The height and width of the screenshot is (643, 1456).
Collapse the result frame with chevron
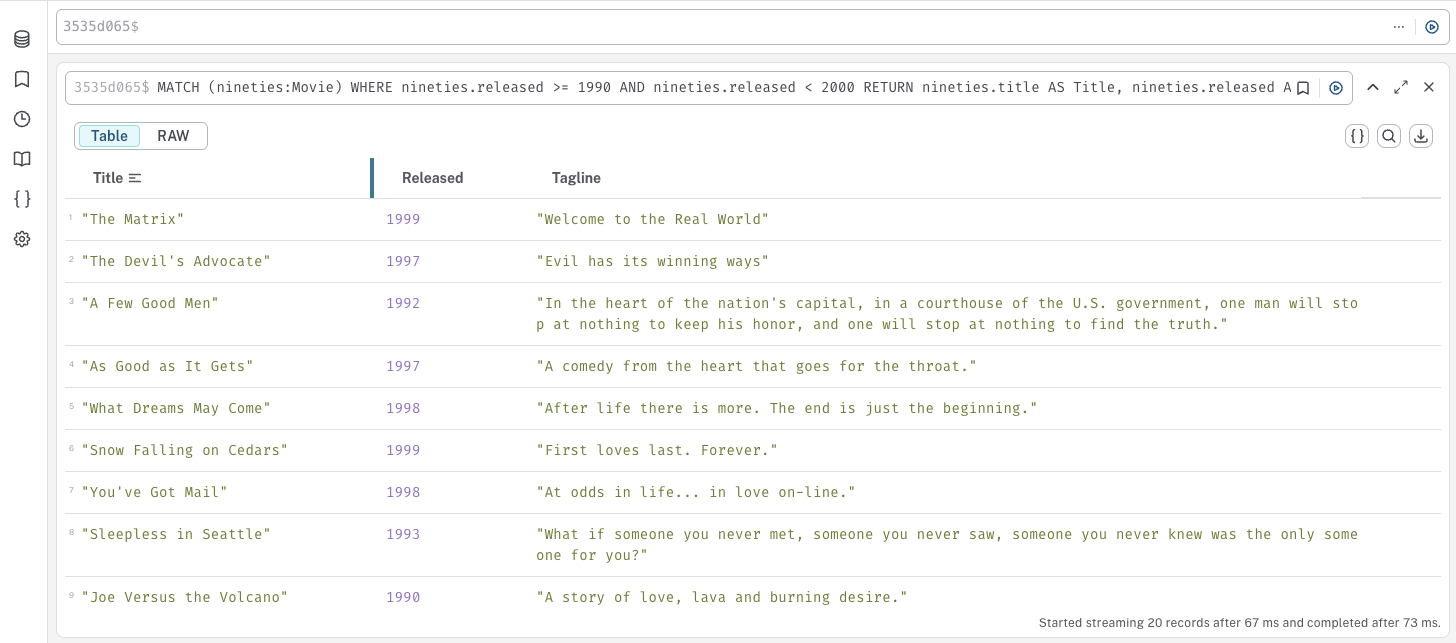click(1373, 87)
